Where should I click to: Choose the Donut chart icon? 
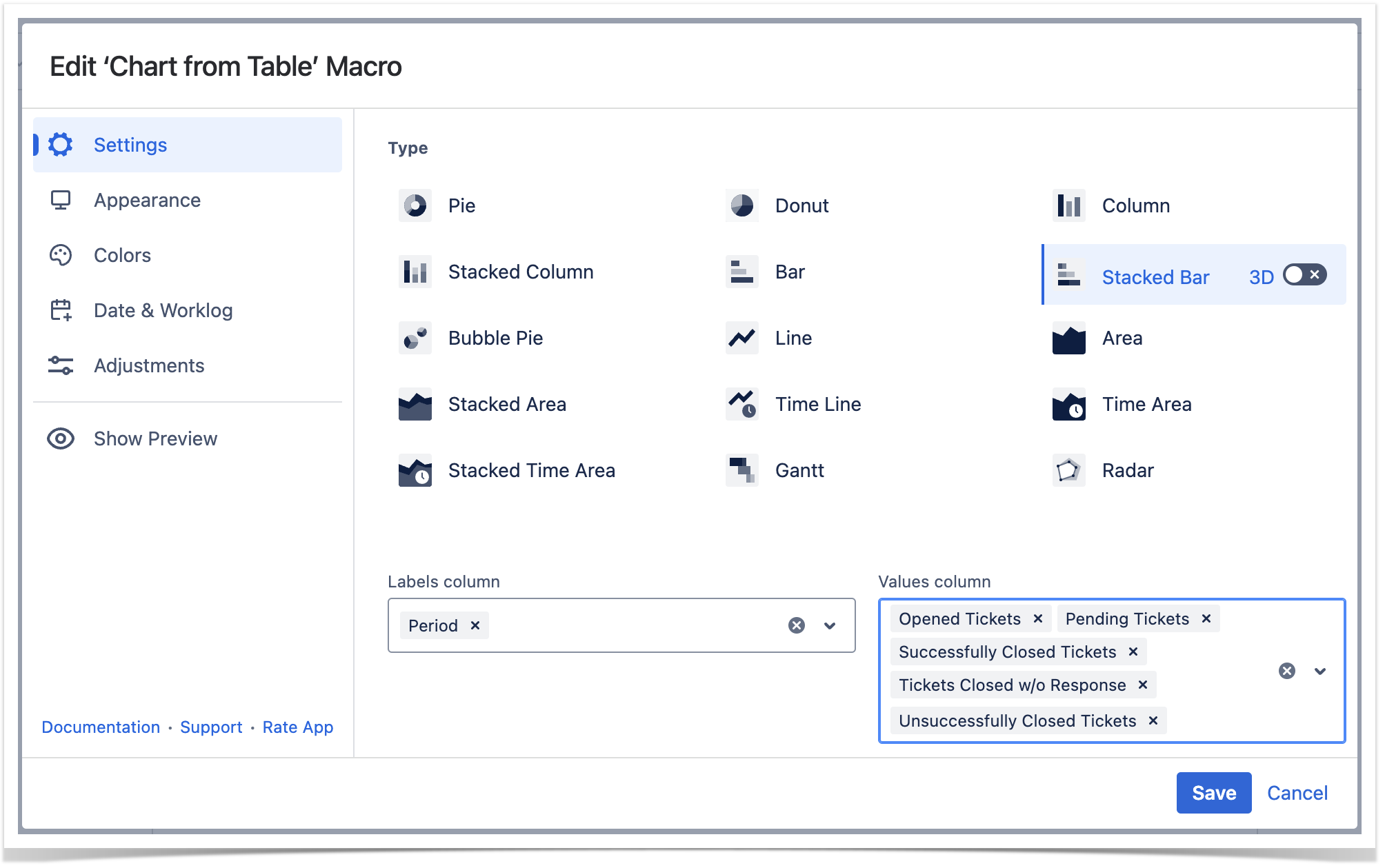click(741, 205)
